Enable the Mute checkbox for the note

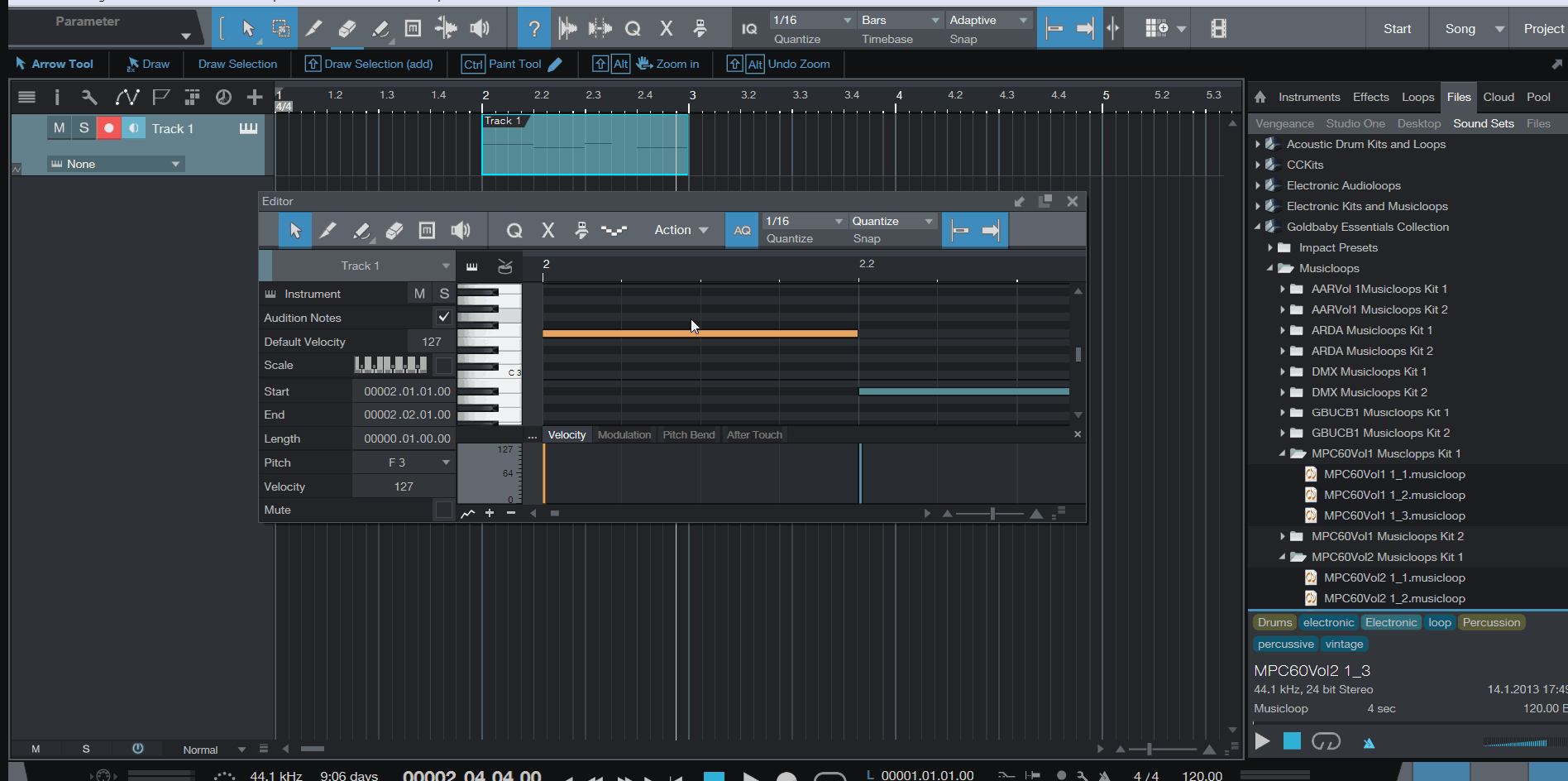point(444,510)
